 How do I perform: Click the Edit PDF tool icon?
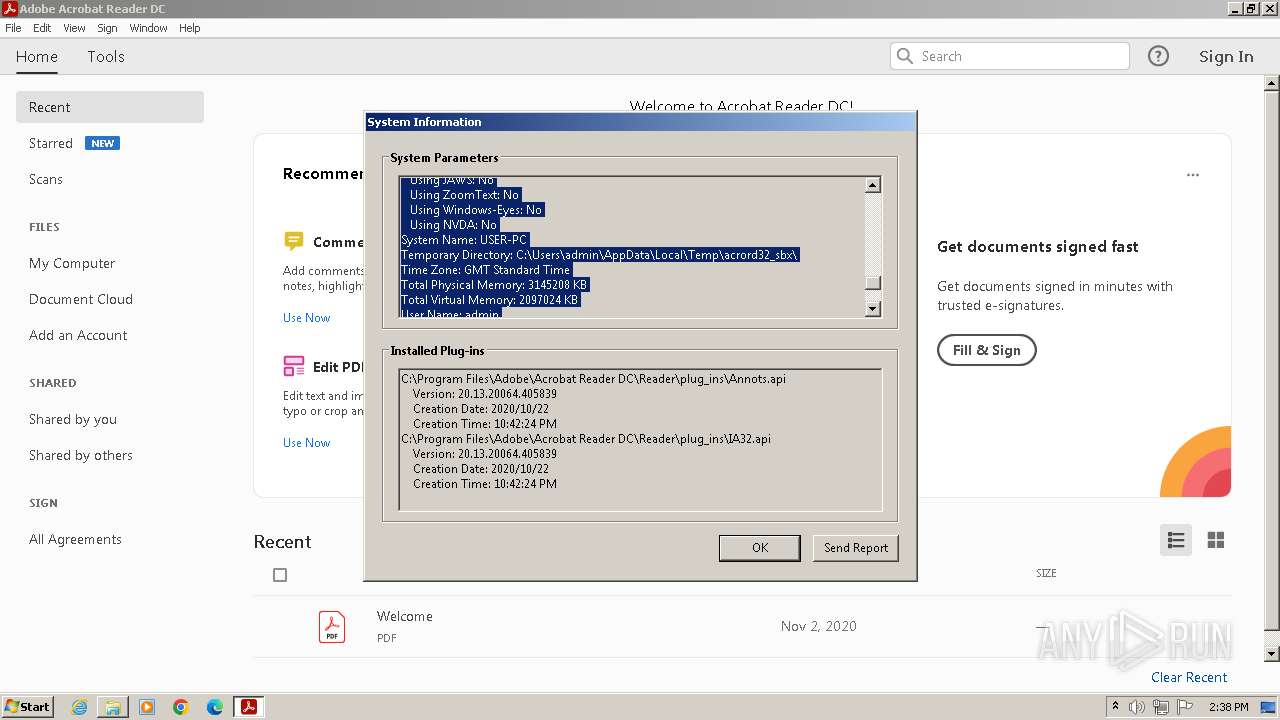click(x=293, y=366)
